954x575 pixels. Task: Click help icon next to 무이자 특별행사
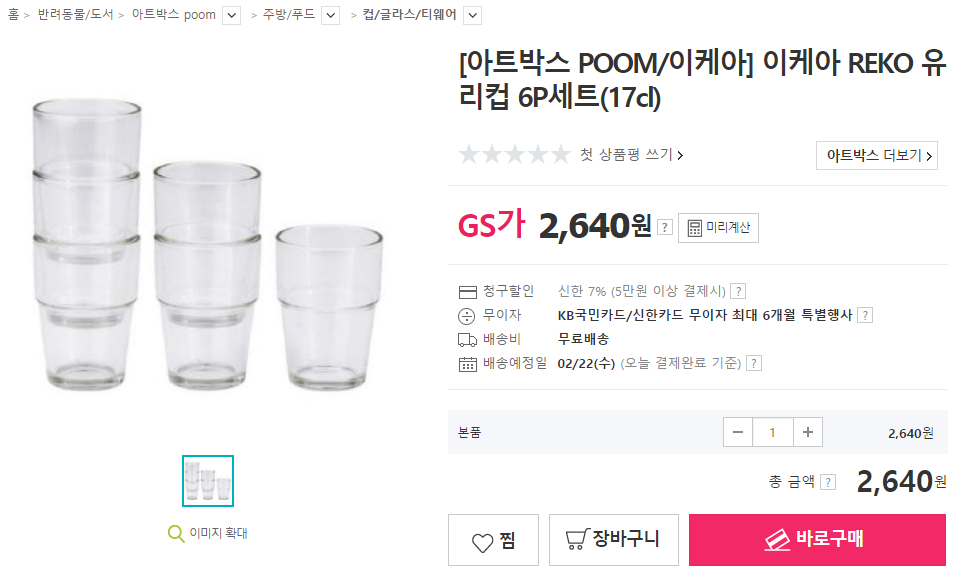click(865, 315)
